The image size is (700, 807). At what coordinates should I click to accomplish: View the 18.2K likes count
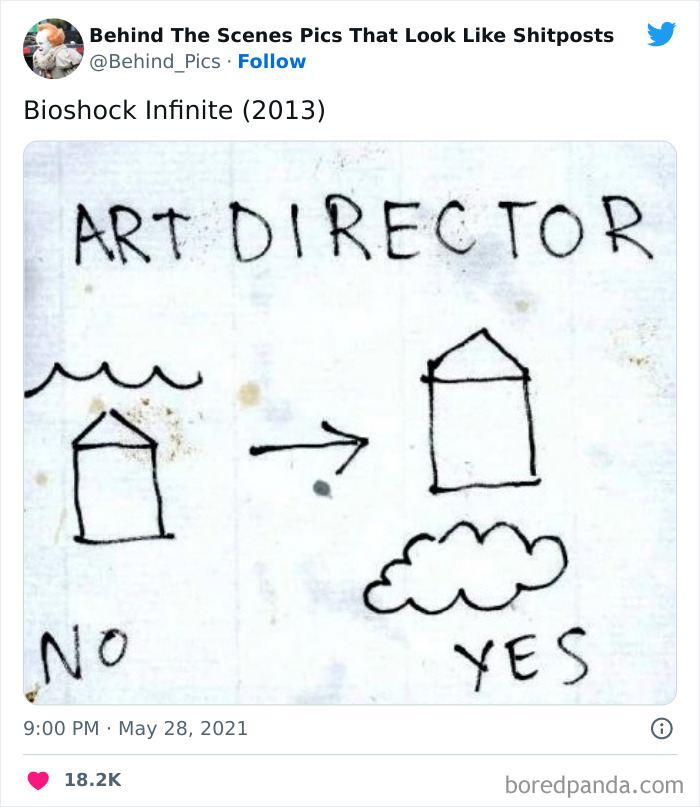[93, 780]
